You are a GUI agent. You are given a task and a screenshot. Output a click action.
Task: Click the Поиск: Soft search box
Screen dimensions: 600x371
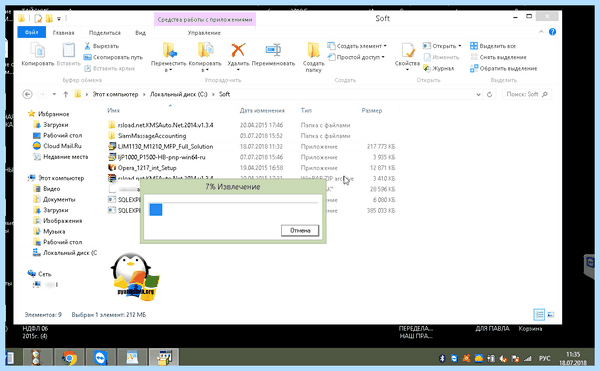tap(527, 94)
